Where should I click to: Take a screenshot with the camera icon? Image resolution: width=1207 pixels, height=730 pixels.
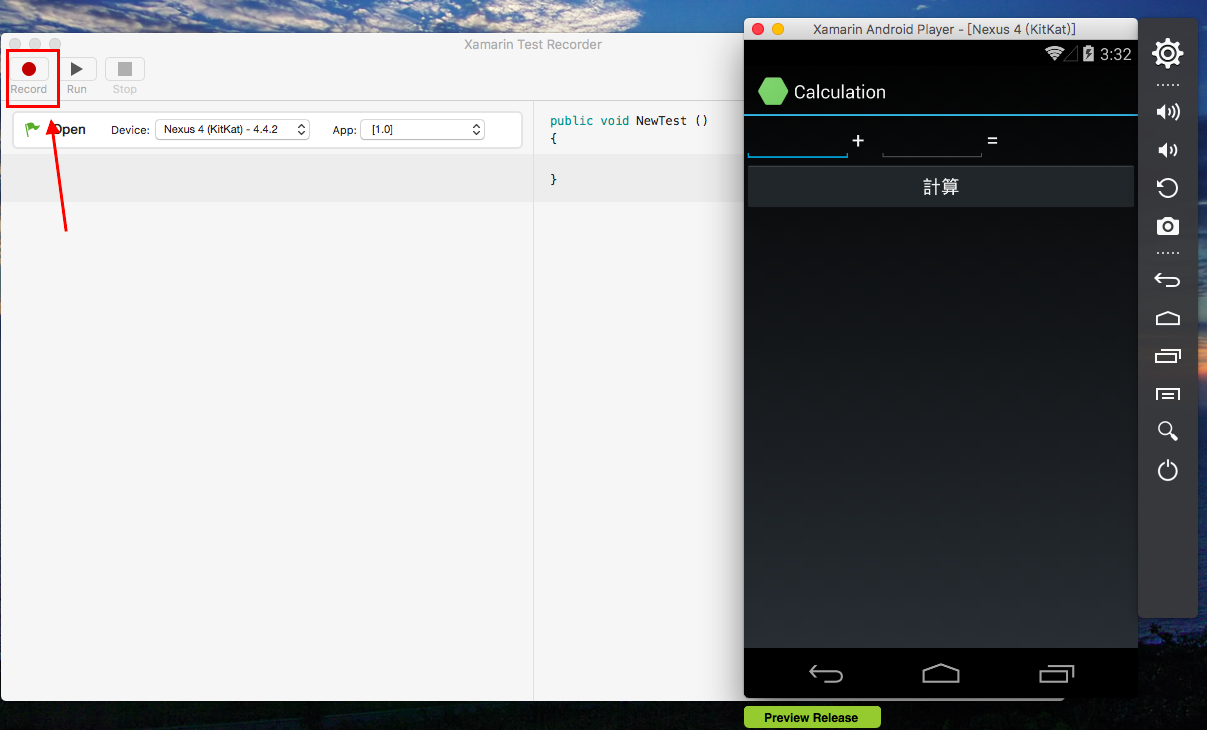coord(1167,226)
